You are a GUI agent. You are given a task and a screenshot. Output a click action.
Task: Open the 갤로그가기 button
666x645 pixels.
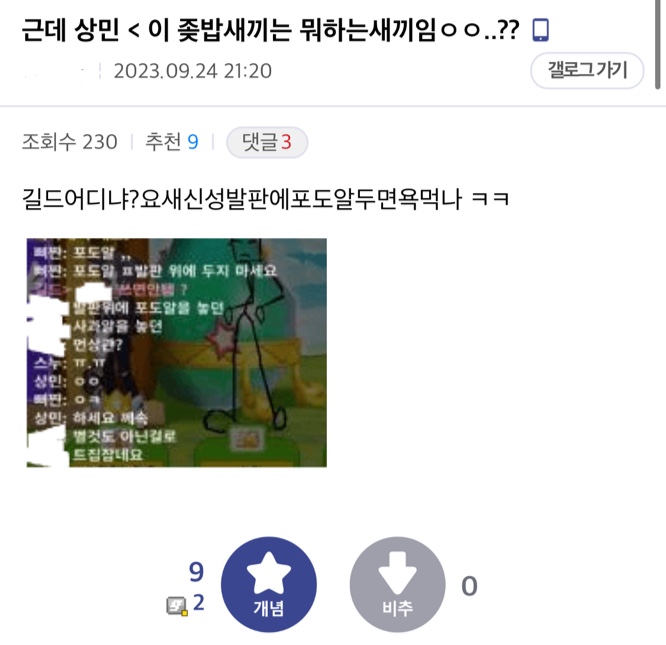coord(587,70)
